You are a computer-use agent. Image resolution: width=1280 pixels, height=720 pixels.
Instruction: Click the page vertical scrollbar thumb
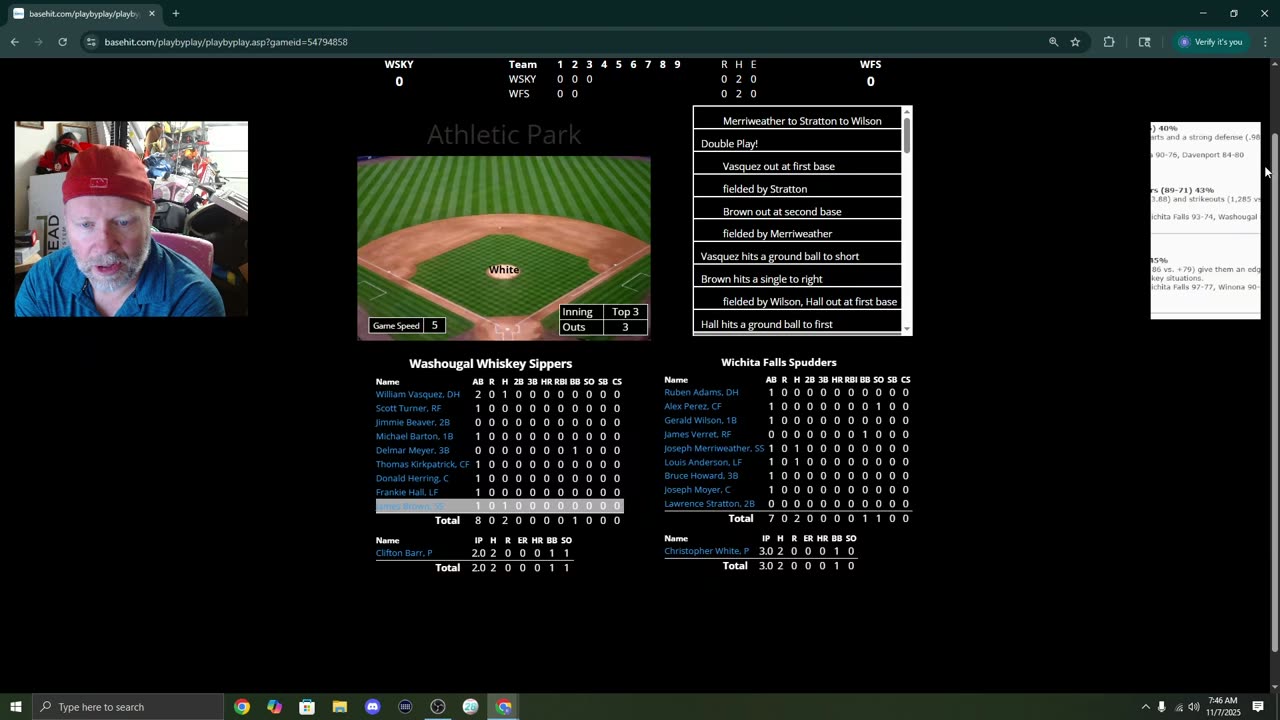(x=1274, y=390)
